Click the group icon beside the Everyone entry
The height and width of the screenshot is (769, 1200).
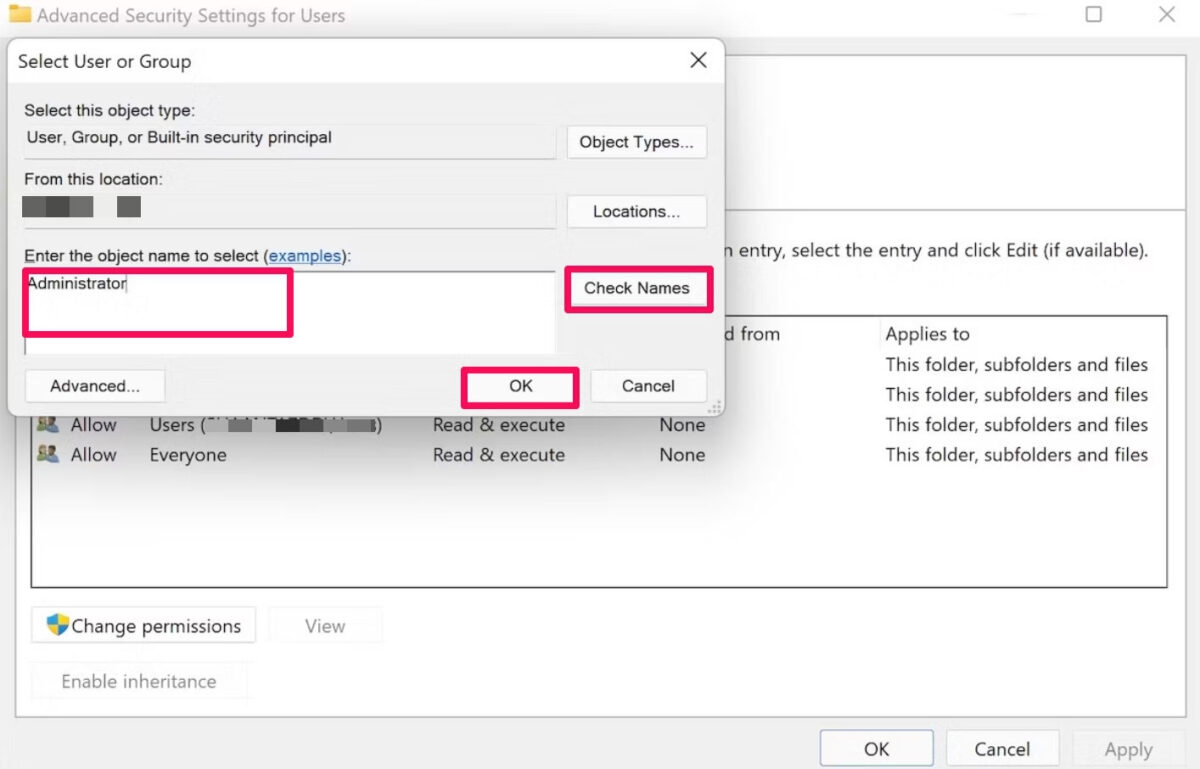pyautogui.click(x=49, y=454)
